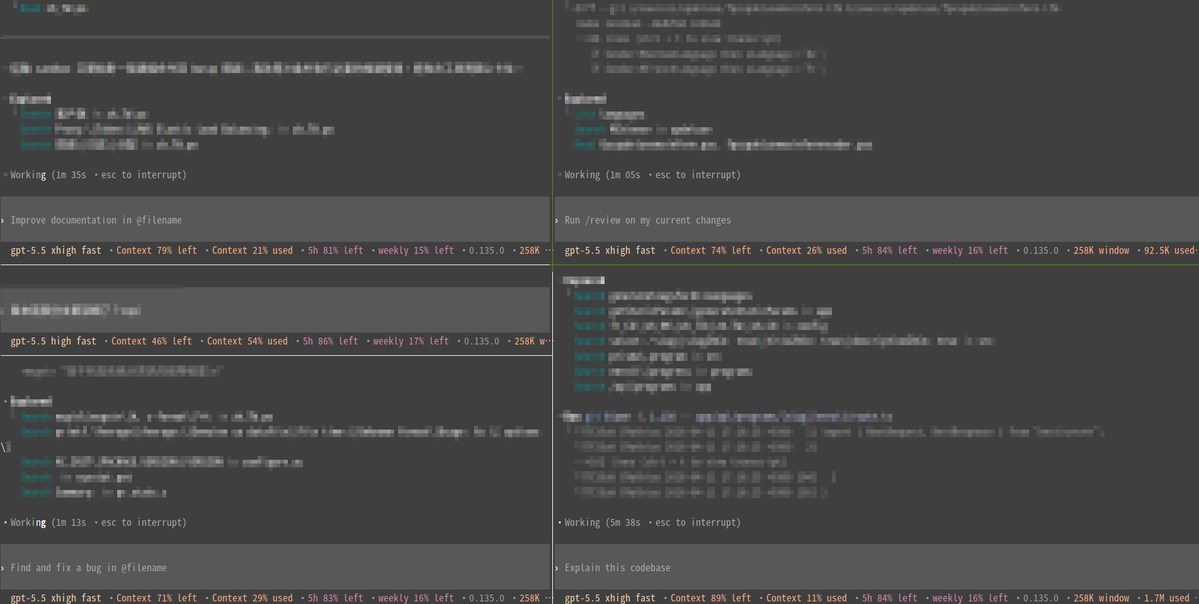Click '92.5K used' token count

tap(1171, 251)
